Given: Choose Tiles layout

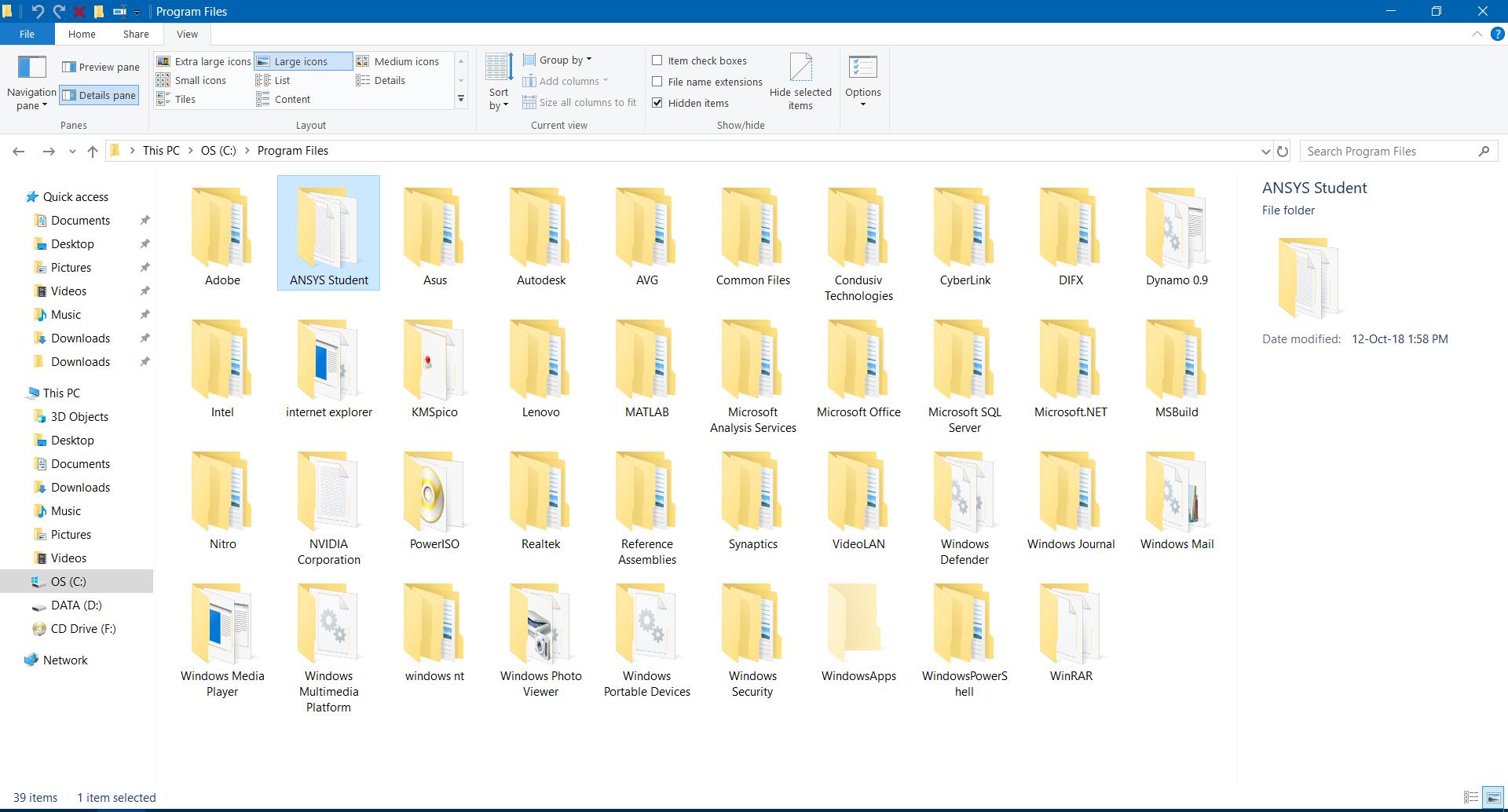Looking at the screenshot, I should point(176,99).
